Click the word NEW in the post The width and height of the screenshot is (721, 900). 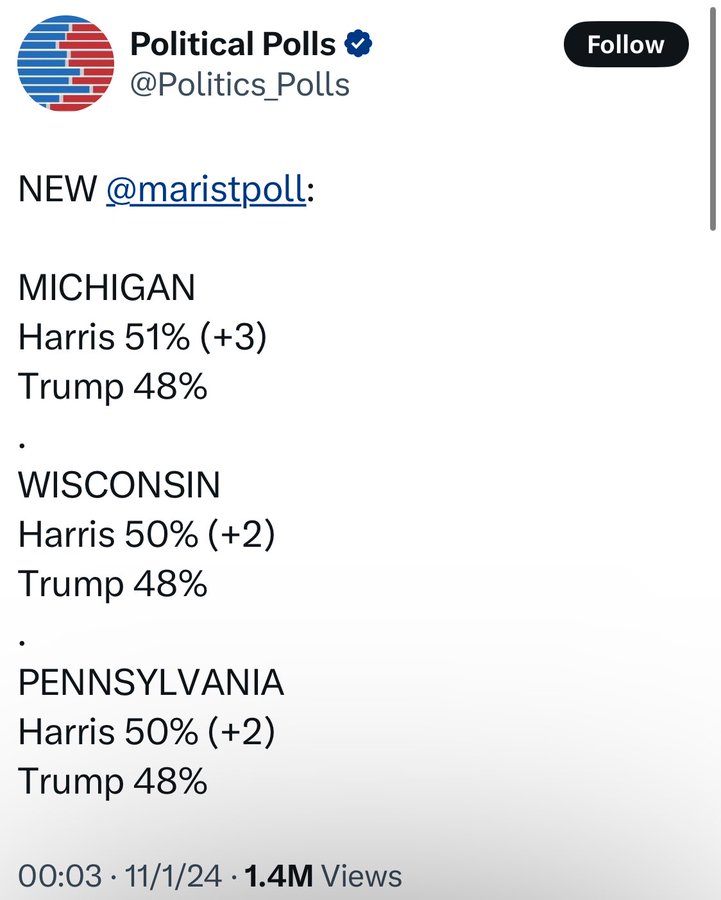pyautogui.click(x=58, y=189)
